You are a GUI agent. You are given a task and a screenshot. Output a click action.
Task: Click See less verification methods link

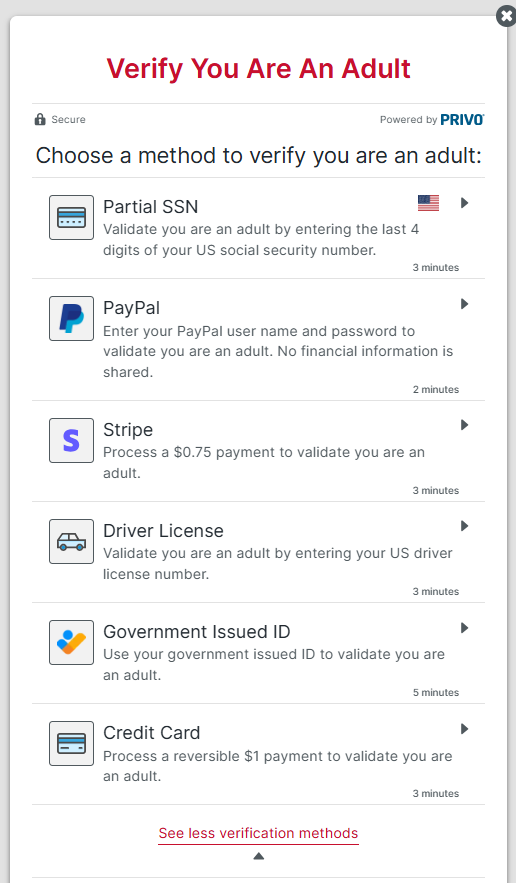(x=258, y=833)
